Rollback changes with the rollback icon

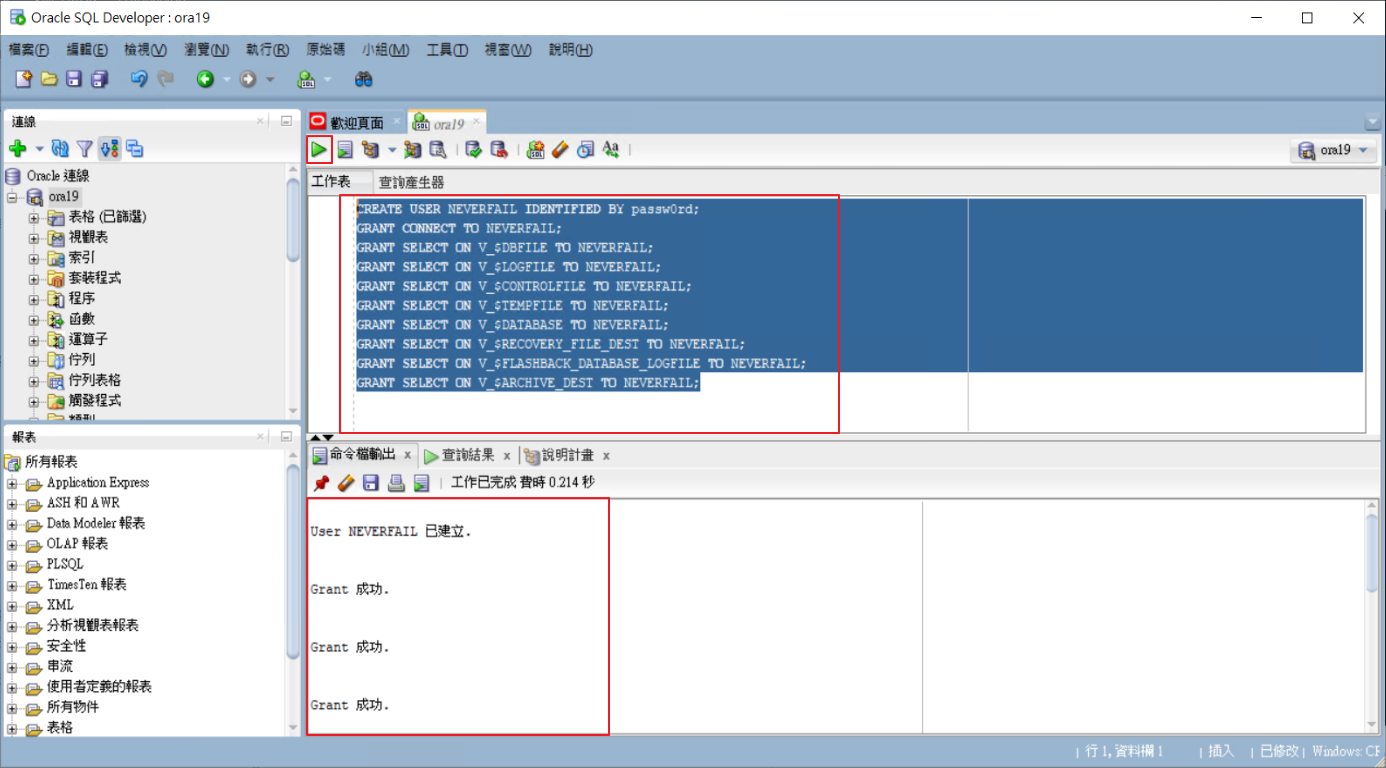[499, 150]
